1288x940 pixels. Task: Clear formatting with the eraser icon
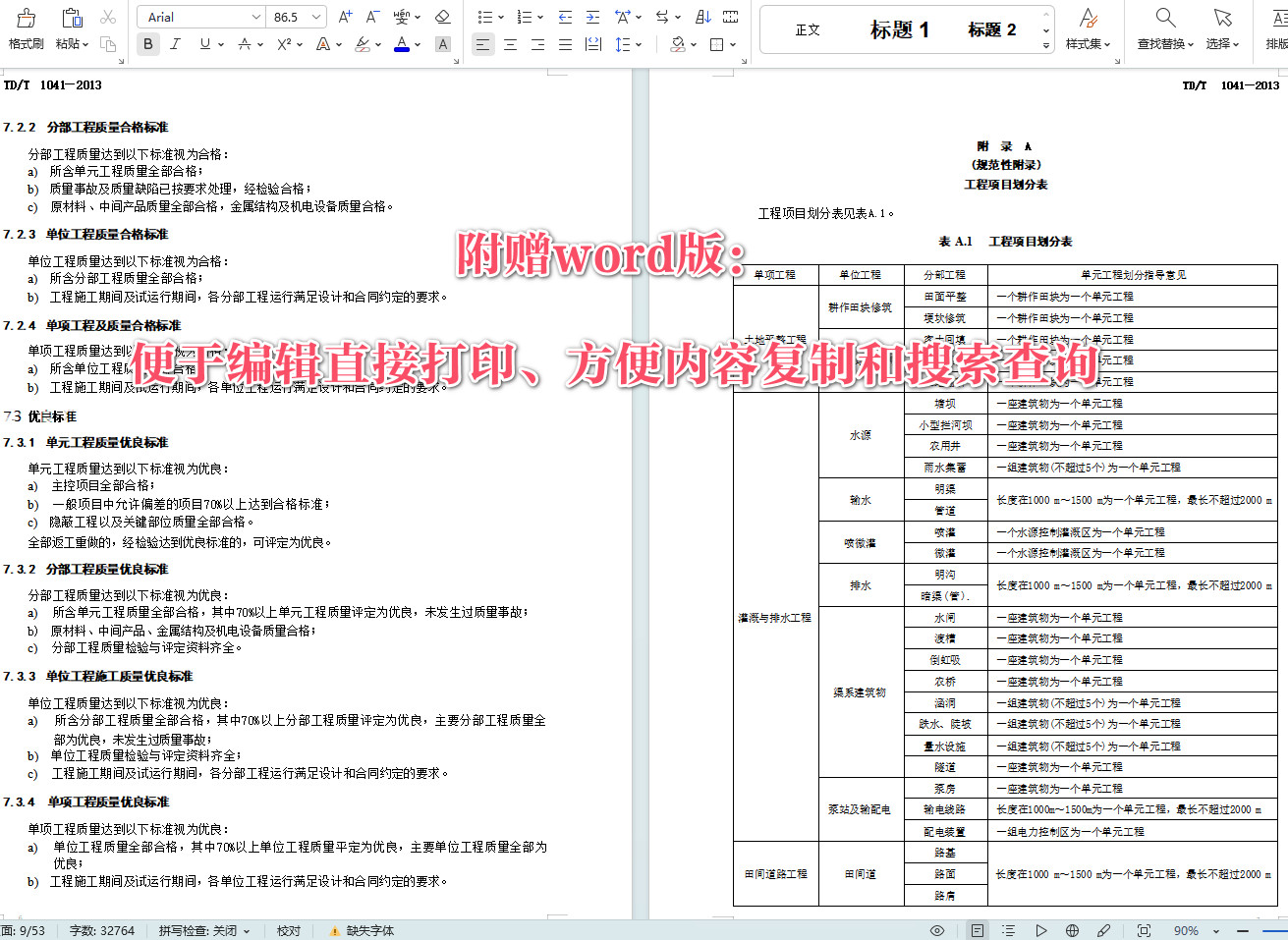point(441,17)
